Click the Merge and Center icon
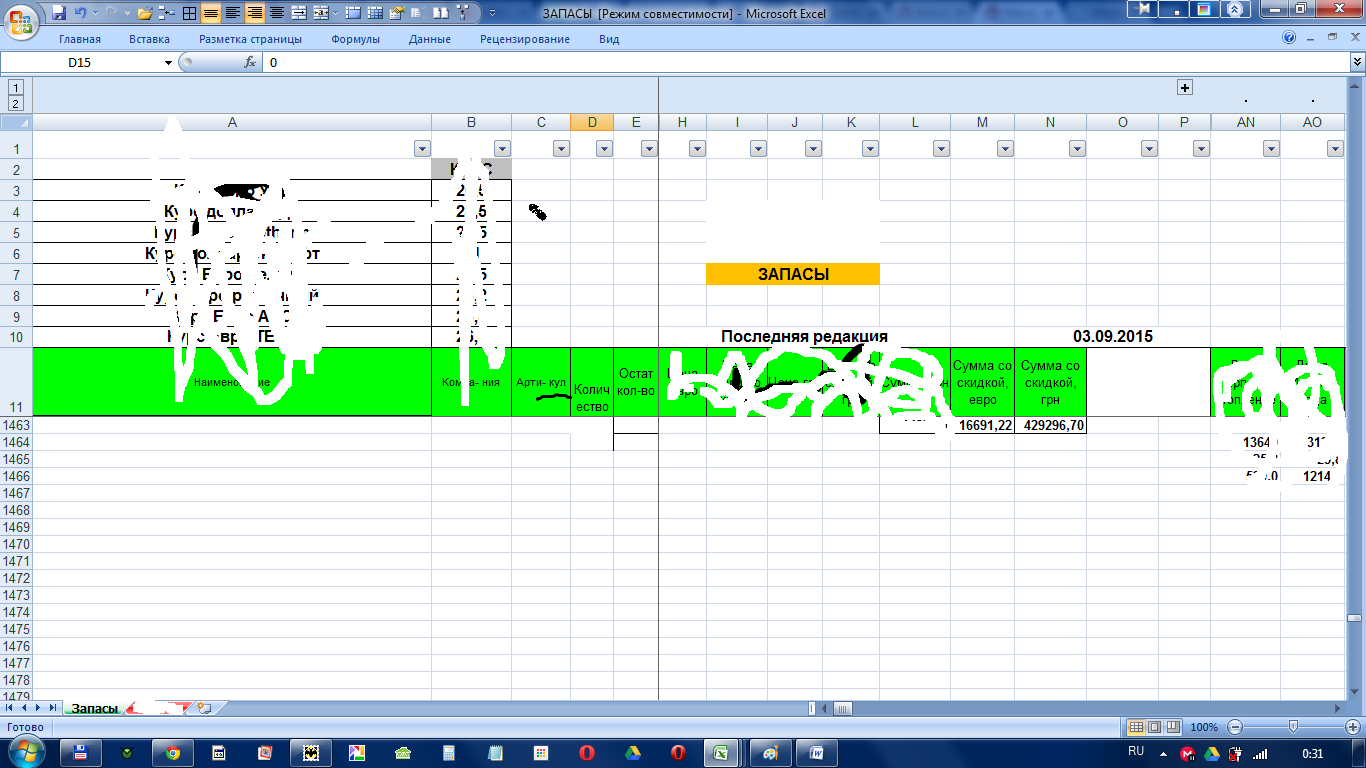The image size is (1366, 768). 319,13
